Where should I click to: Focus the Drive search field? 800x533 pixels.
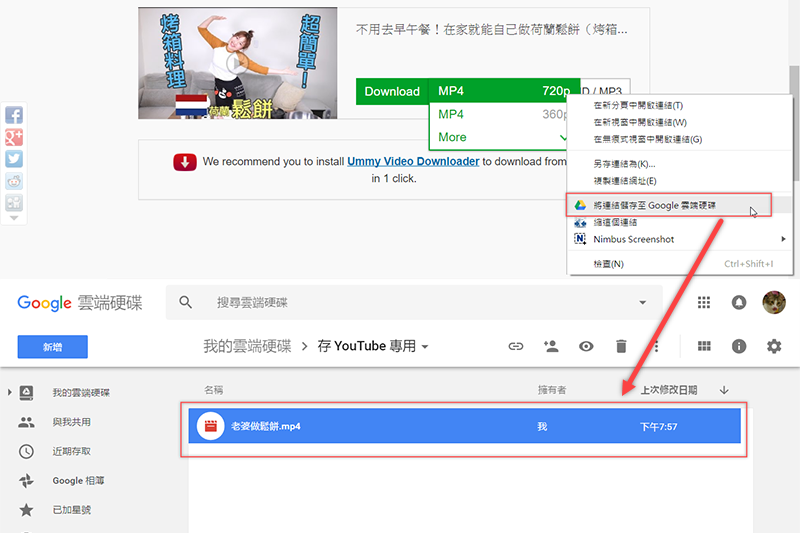[414, 302]
